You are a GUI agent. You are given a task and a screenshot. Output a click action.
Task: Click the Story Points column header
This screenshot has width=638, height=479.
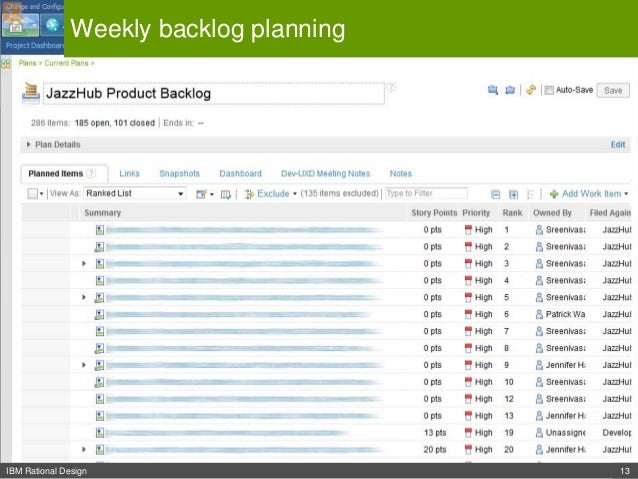(x=434, y=213)
